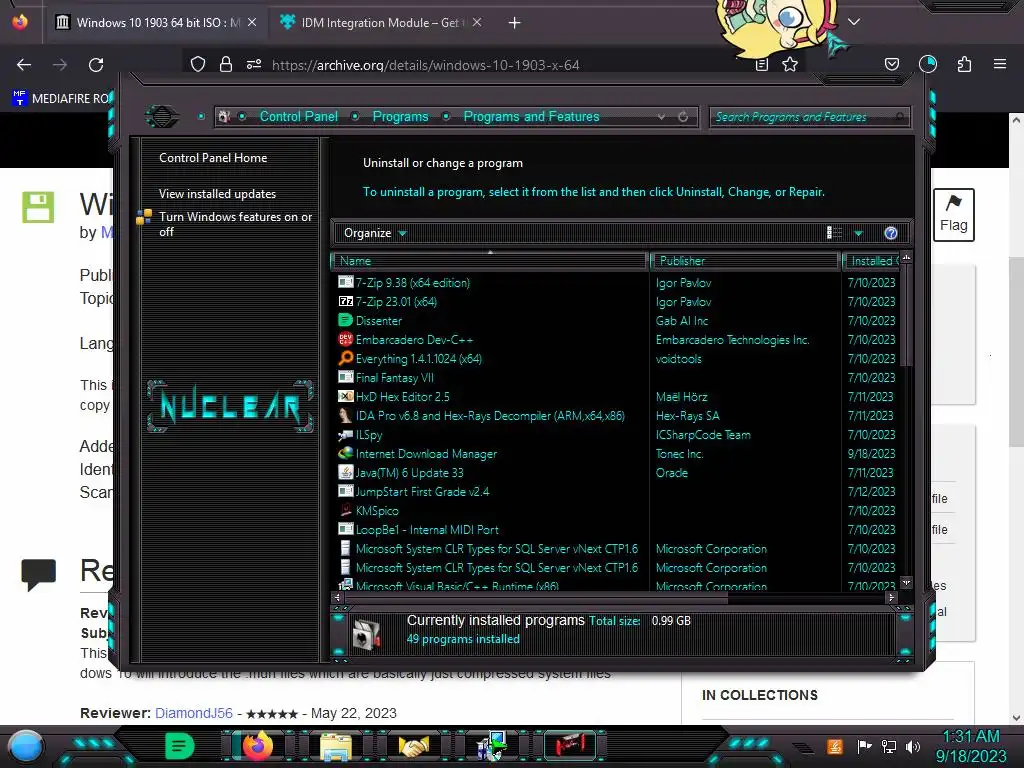Click the Firefox forward arrow
1024x768 pixels.
click(x=60, y=65)
